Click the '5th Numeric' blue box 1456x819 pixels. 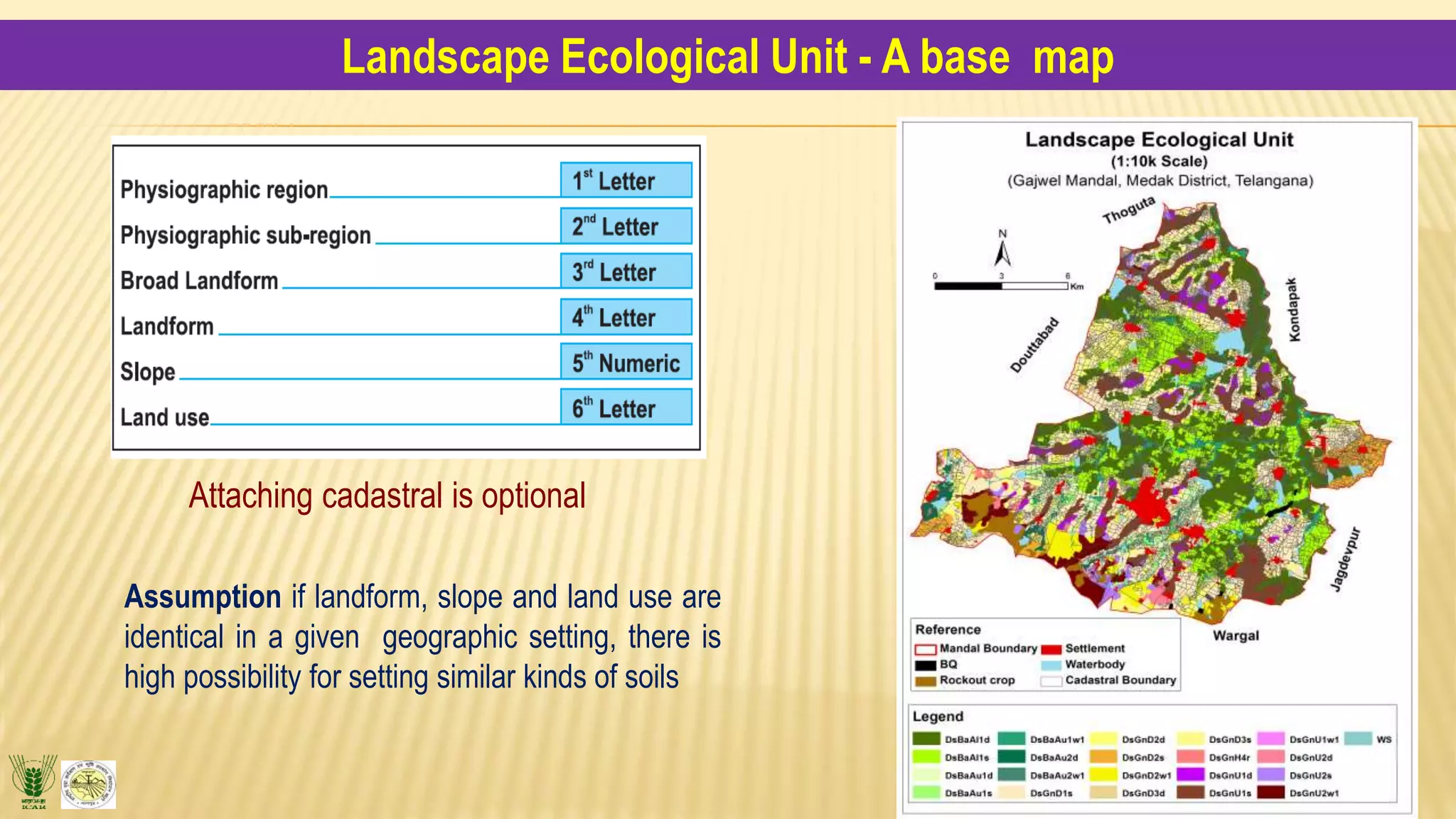(x=626, y=363)
